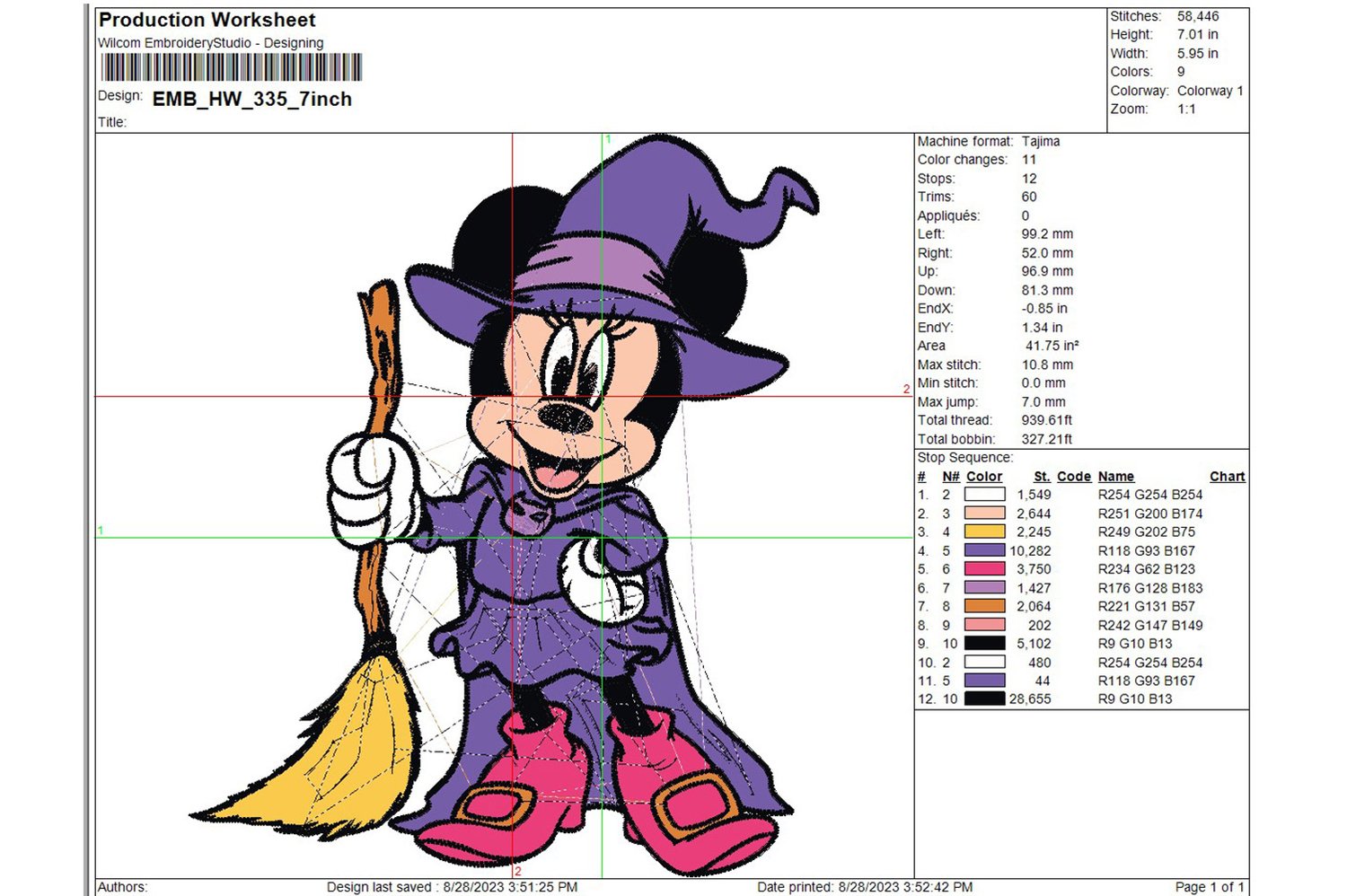The width and height of the screenshot is (1347, 896).
Task: Select the Left value "99.2 mm"
Action: (1047, 234)
